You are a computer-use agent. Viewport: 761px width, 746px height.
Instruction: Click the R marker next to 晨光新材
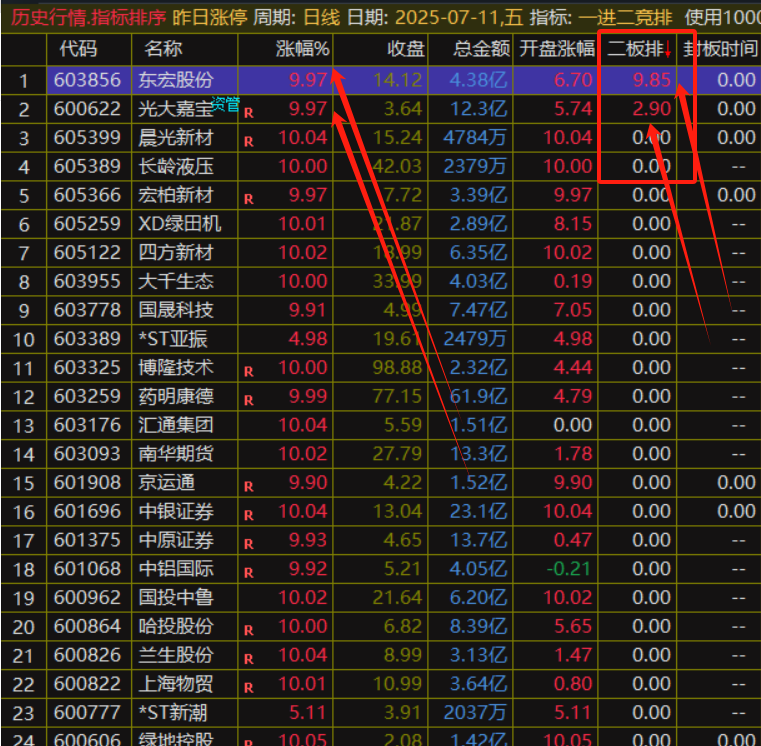coord(248,142)
